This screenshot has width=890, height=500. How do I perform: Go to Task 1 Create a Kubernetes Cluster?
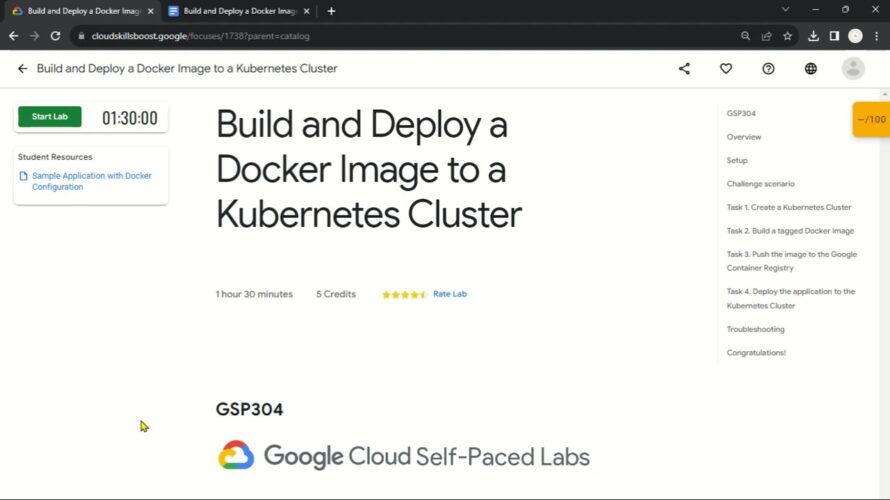pyautogui.click(x=789, y=207)
